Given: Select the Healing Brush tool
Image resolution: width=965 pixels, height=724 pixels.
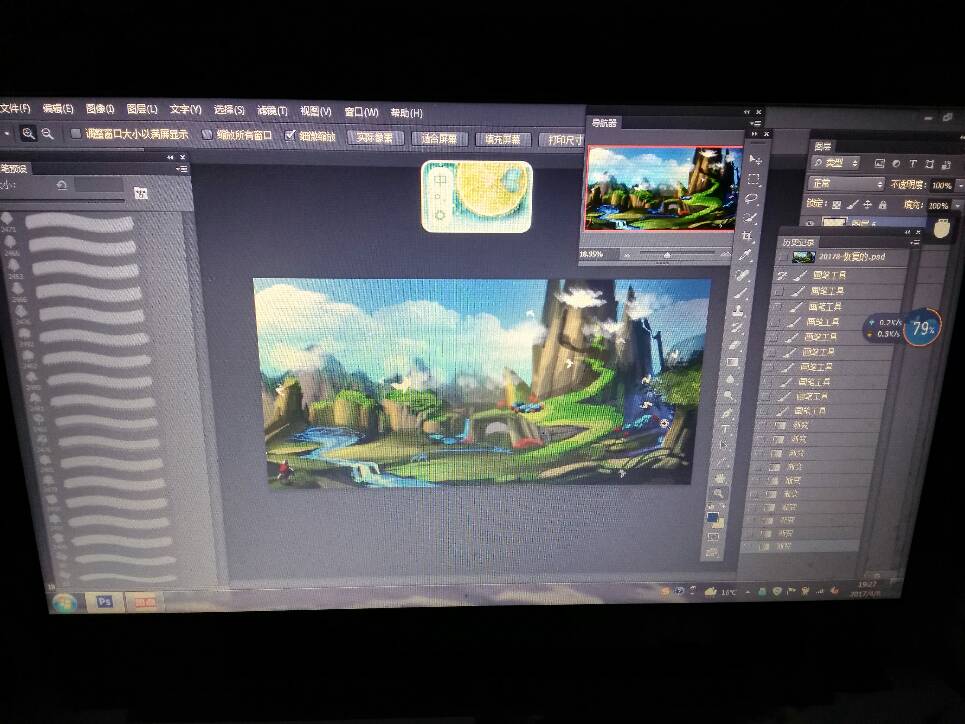Looking at the screenshot, I should click(743, 275).
